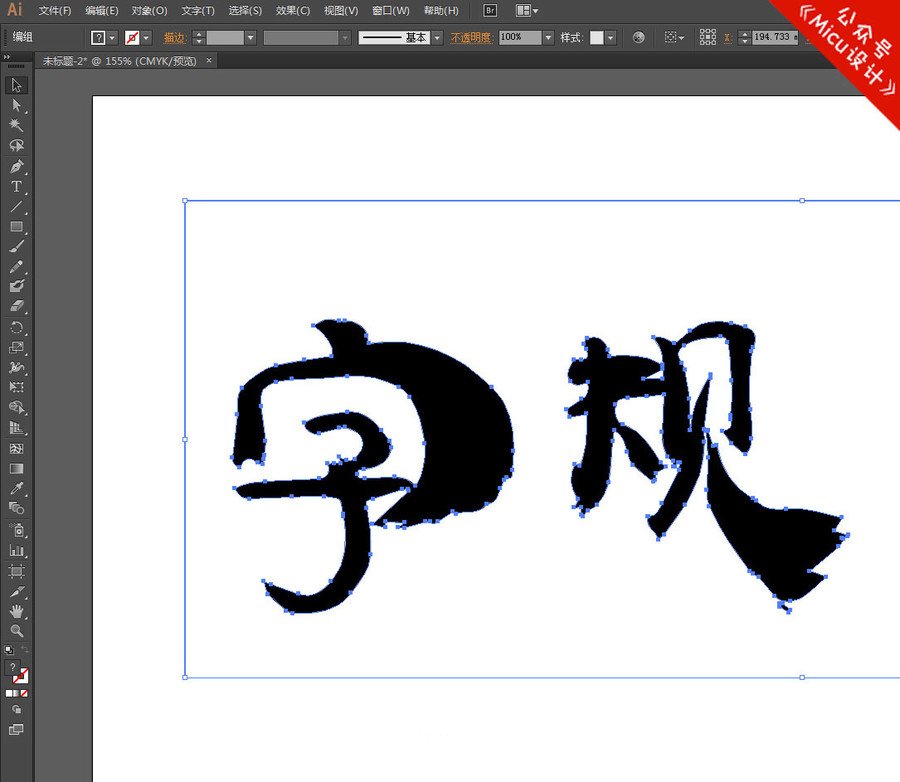The width and height of the screenshot is (900, 782).
Task: Reset to default fill and stroke
Action: tap(8, 650)
